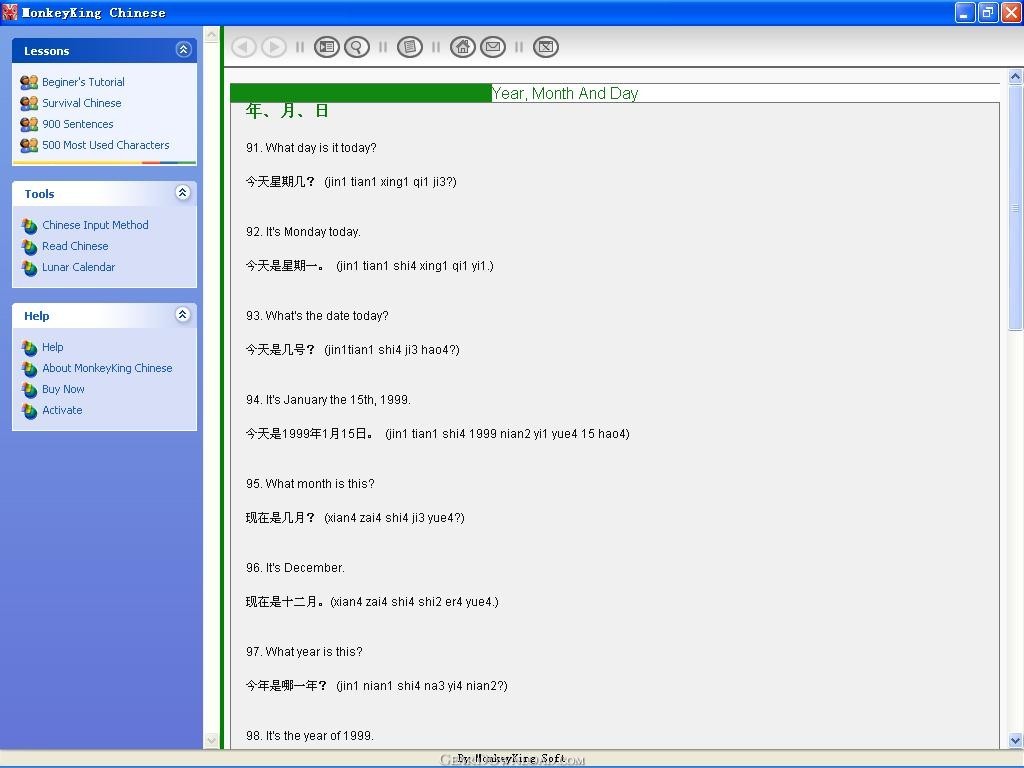Click sentence '95. What month is this?'

click(x=310, y=484)
